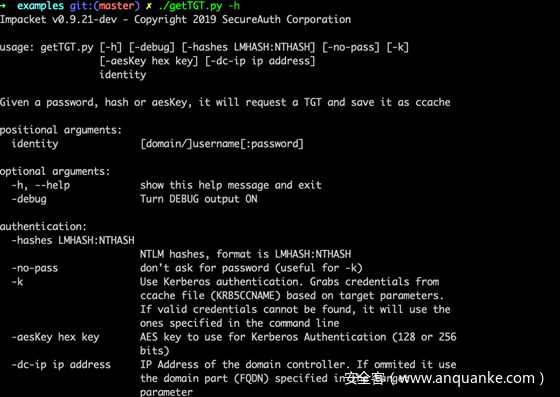Click the ./getTGT.py command text
The height and width of the screenshot is (397, 560).
[x=190, y=6]
